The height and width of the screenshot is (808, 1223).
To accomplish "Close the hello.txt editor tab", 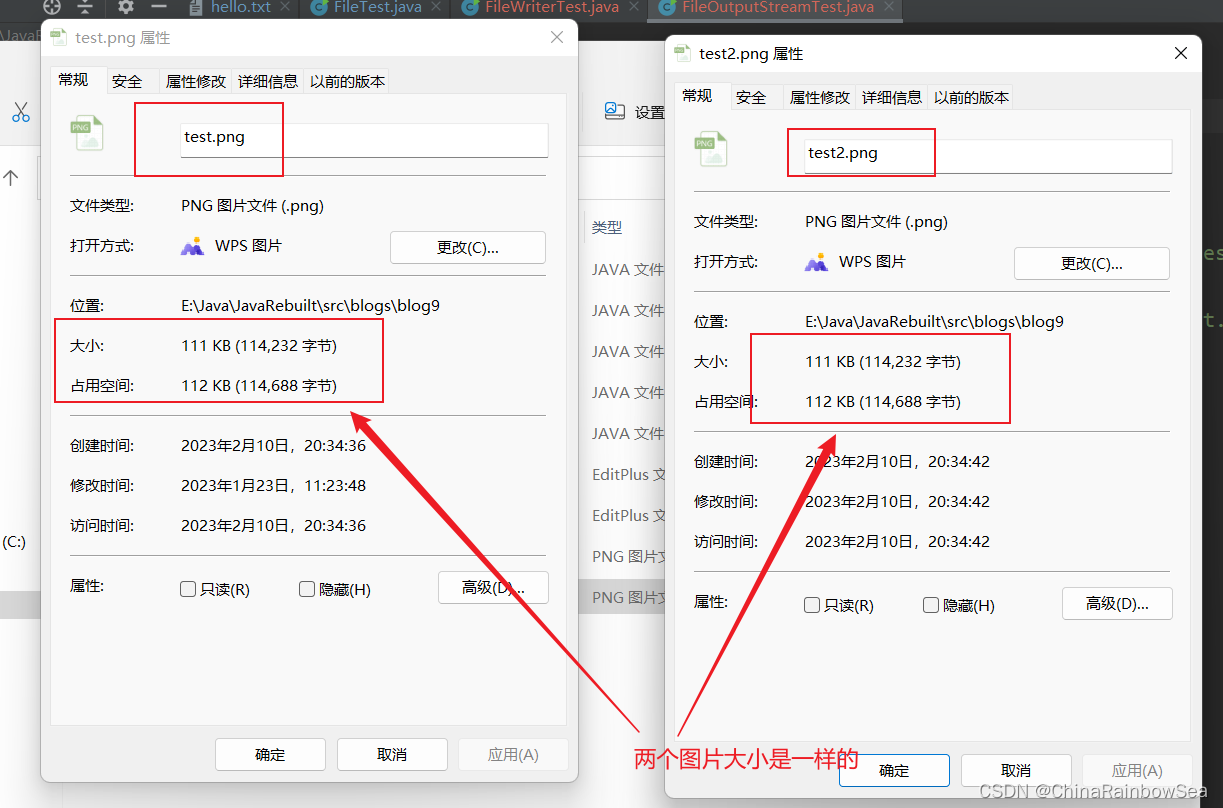I will [285, 7].
